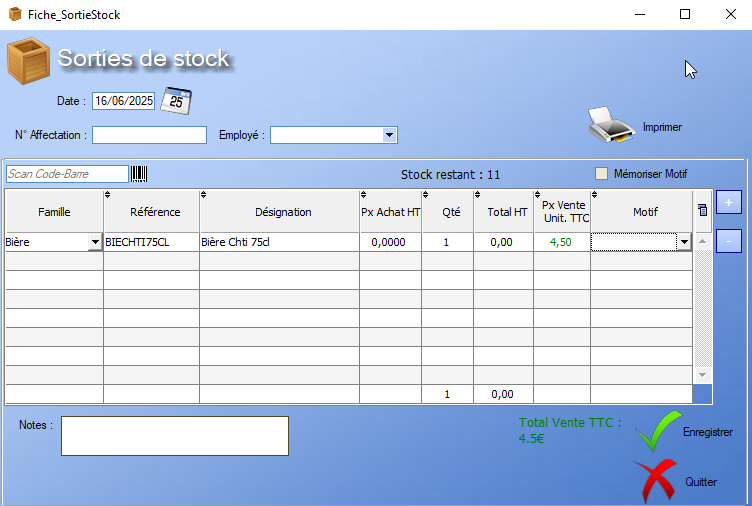Click the green checkmark Enregistrer icon
The image size is (752, 506).
pyautogui.click(x=658, y=432)
